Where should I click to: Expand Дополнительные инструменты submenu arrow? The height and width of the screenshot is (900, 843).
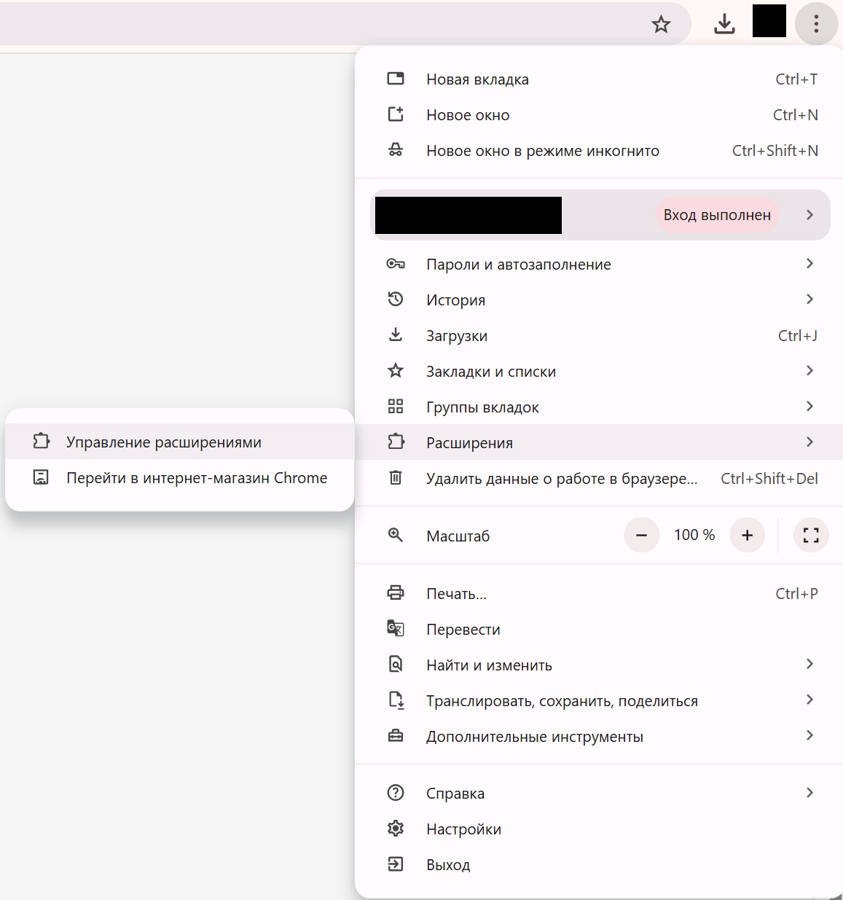tap(810, 735)
